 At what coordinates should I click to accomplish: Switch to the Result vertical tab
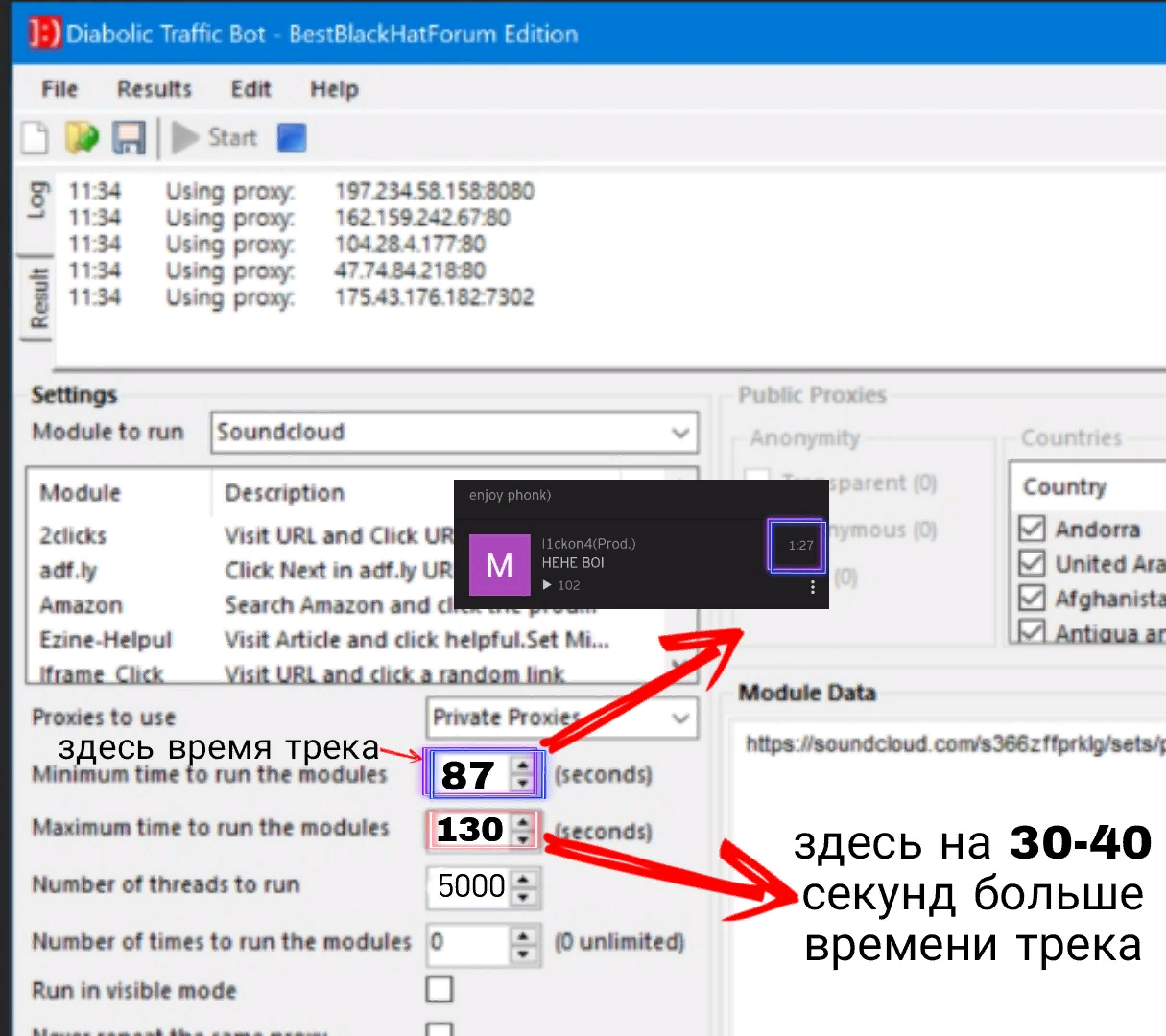(38, 297)
